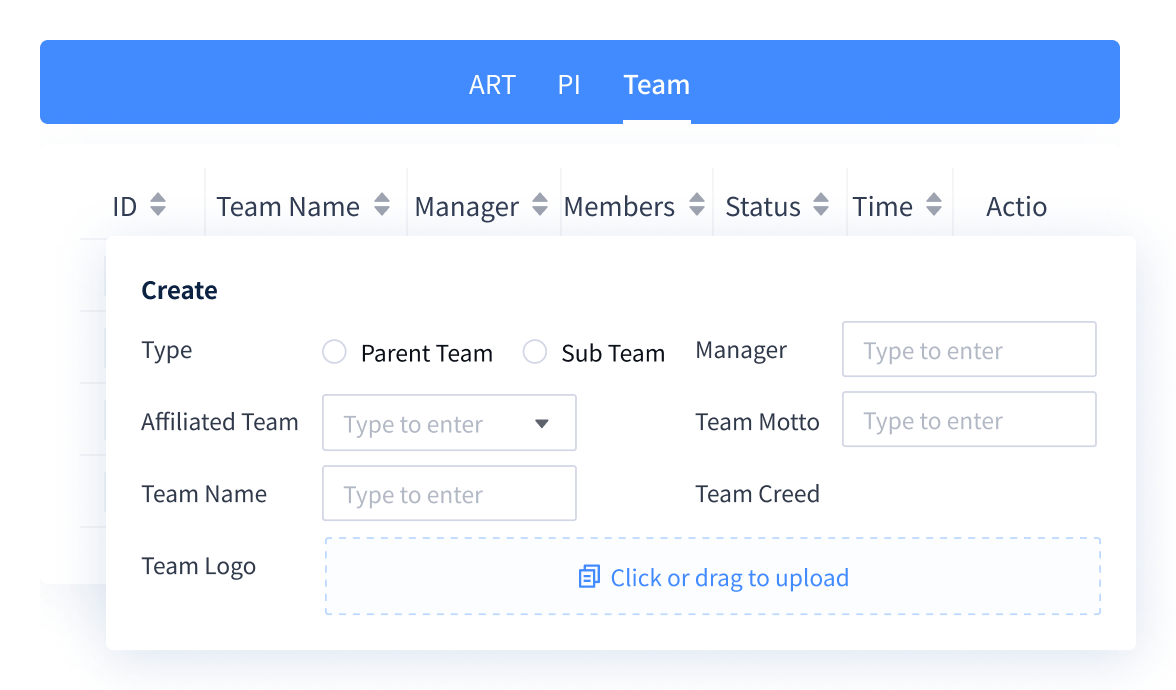
Task: Sort by Manager using arrow icon
Action: [x=540, y=206]
